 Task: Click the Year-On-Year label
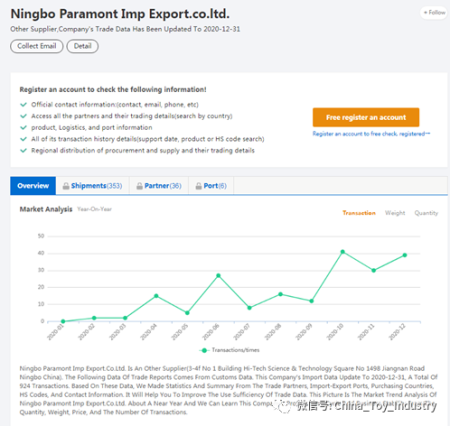coord(94,209)
